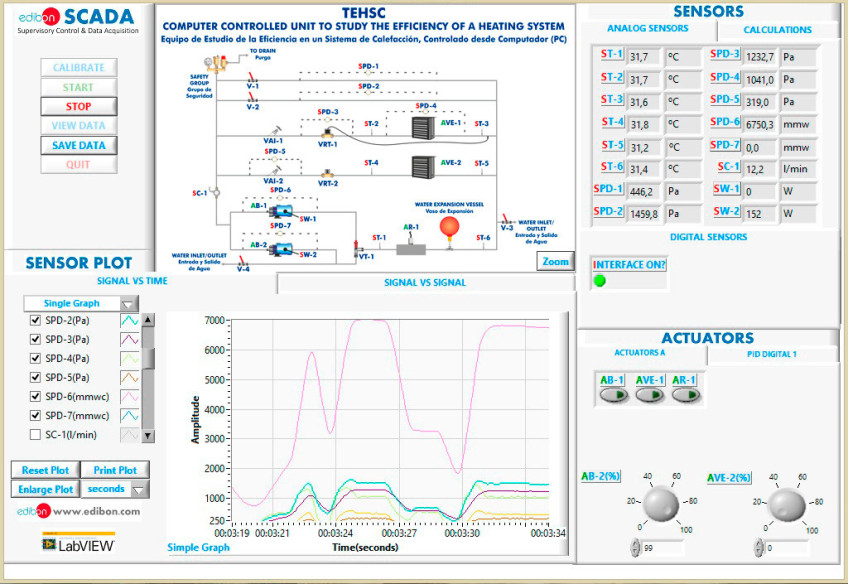Click the scroll up arrow of signal list
This screenshot has width=848, height=584.
click(x=148, y=320)
